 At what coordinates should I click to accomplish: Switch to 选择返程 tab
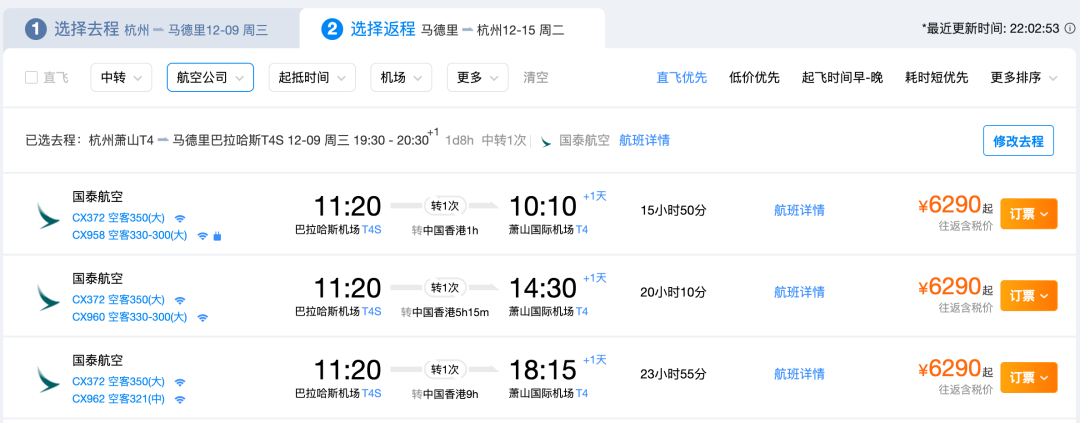pyautogui.click(x=452, y=30)
